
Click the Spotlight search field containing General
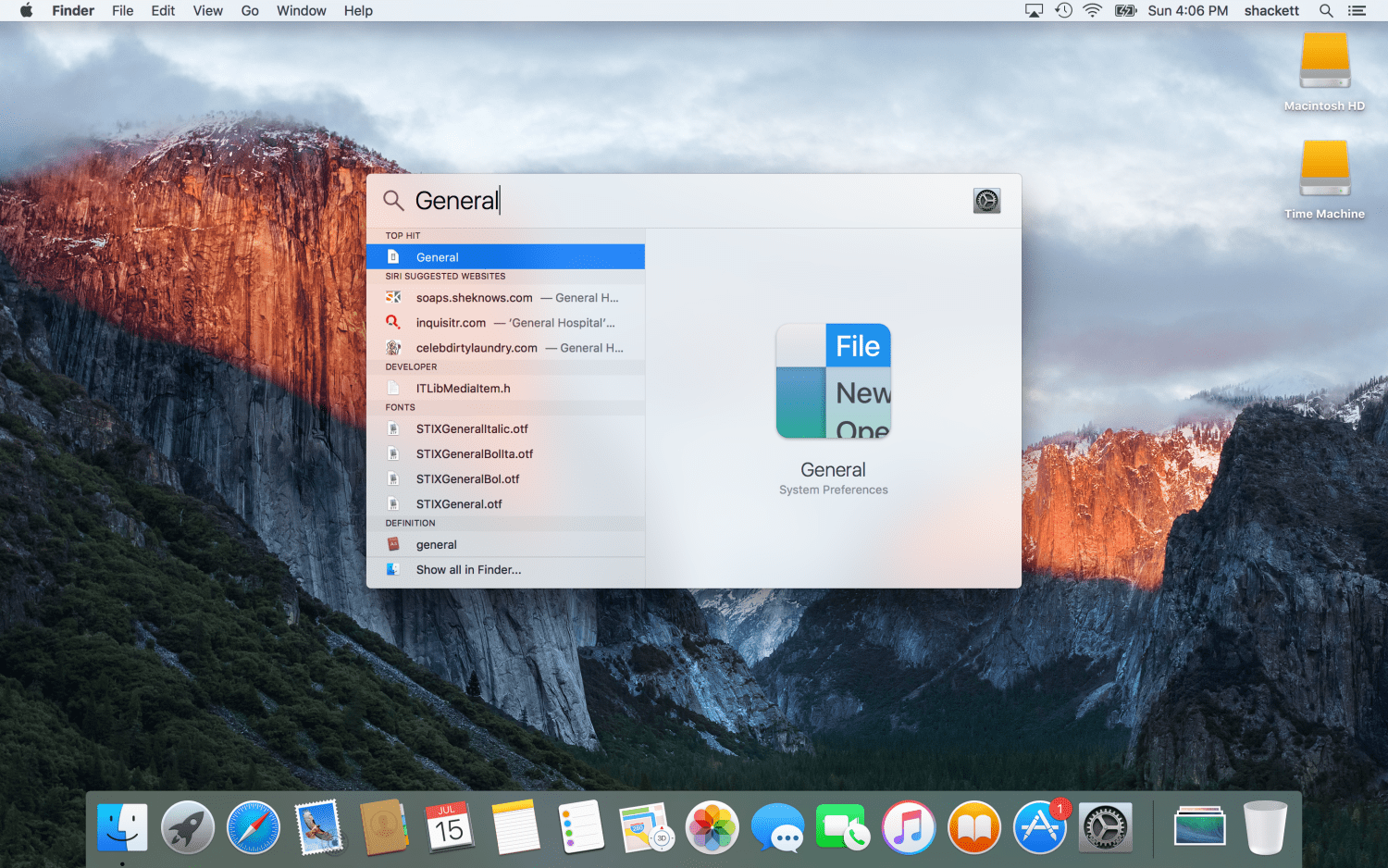click(685, 201)
